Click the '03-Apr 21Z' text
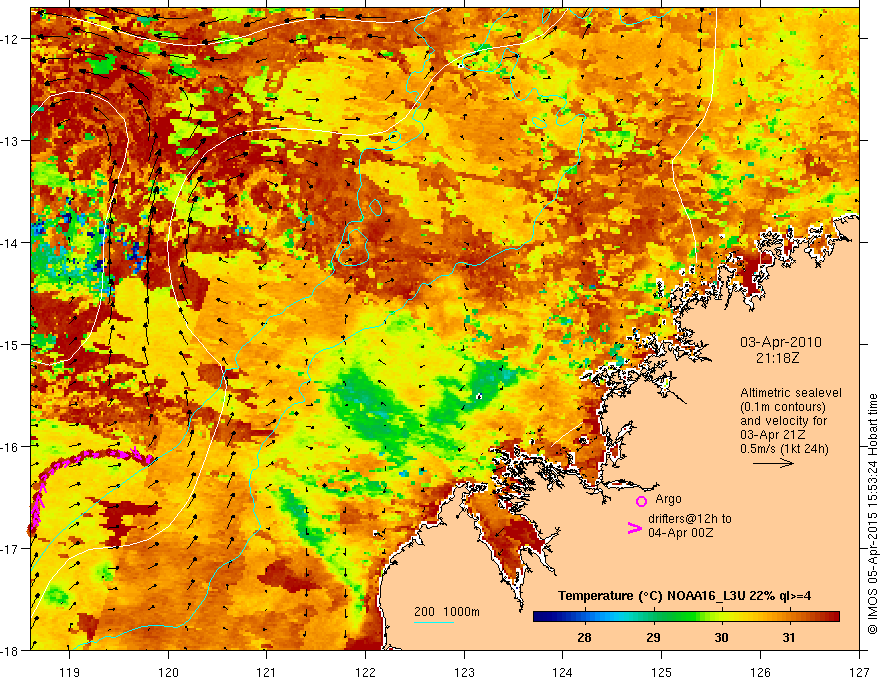Image resolution: width=880 pixels, height=680 pixels. [773, 435]
